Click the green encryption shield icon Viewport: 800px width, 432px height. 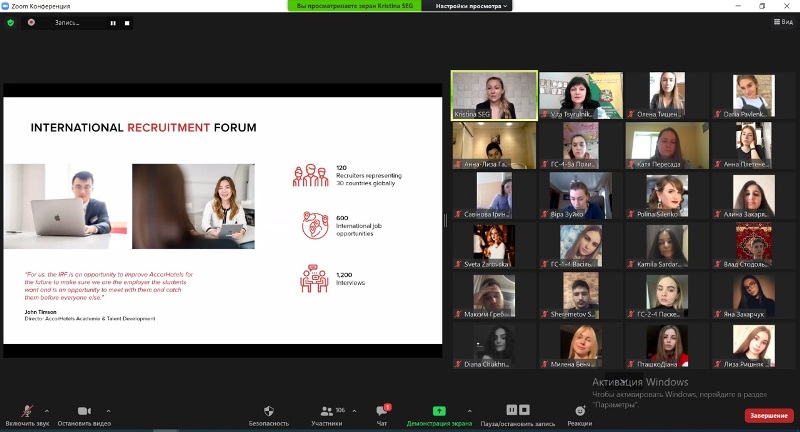point(11,22)
